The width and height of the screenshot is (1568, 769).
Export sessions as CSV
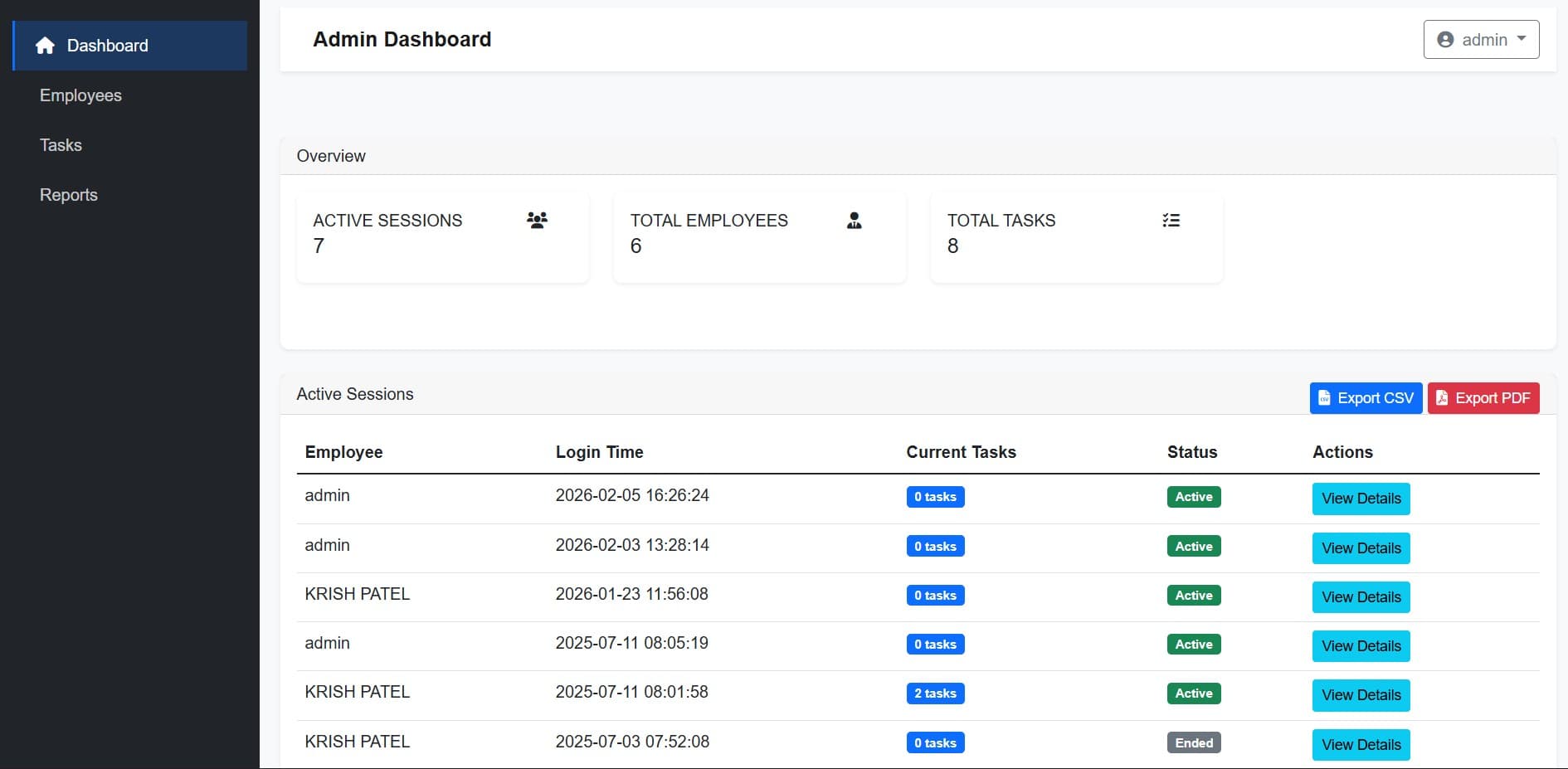[1366, 398]
